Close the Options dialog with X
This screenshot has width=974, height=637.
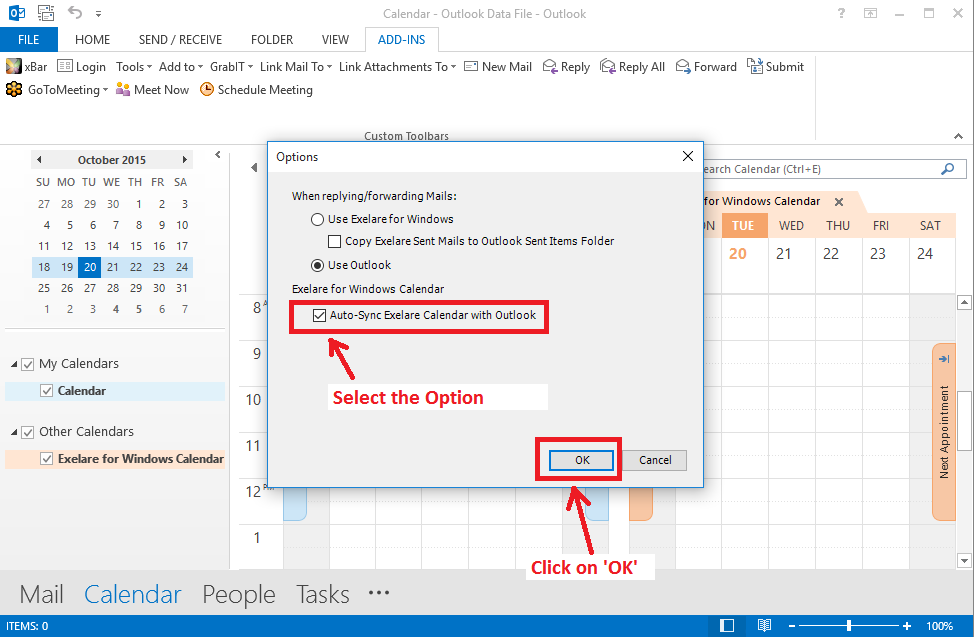pos(688,156)
